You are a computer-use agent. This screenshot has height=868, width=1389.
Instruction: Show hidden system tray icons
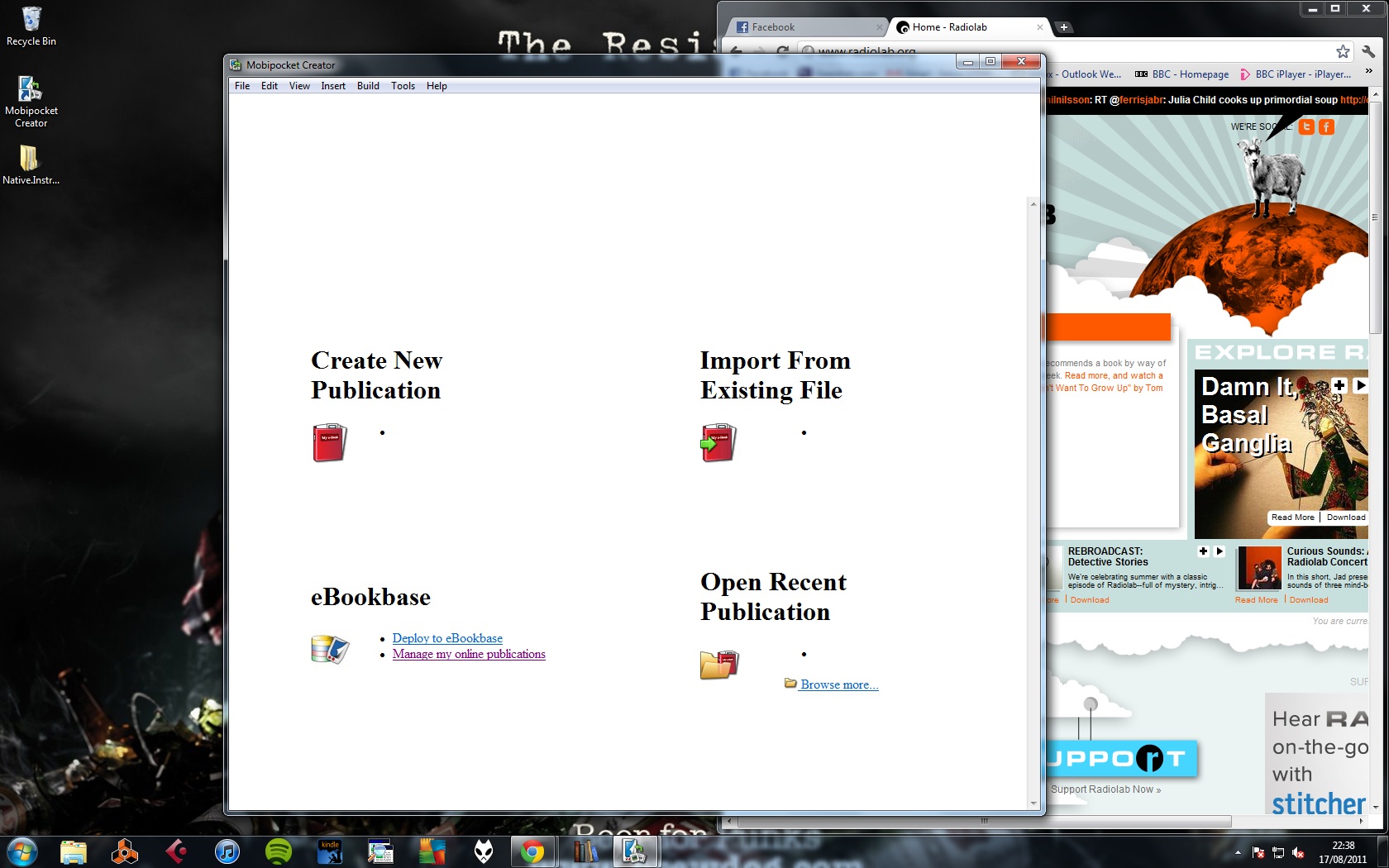1238,852
